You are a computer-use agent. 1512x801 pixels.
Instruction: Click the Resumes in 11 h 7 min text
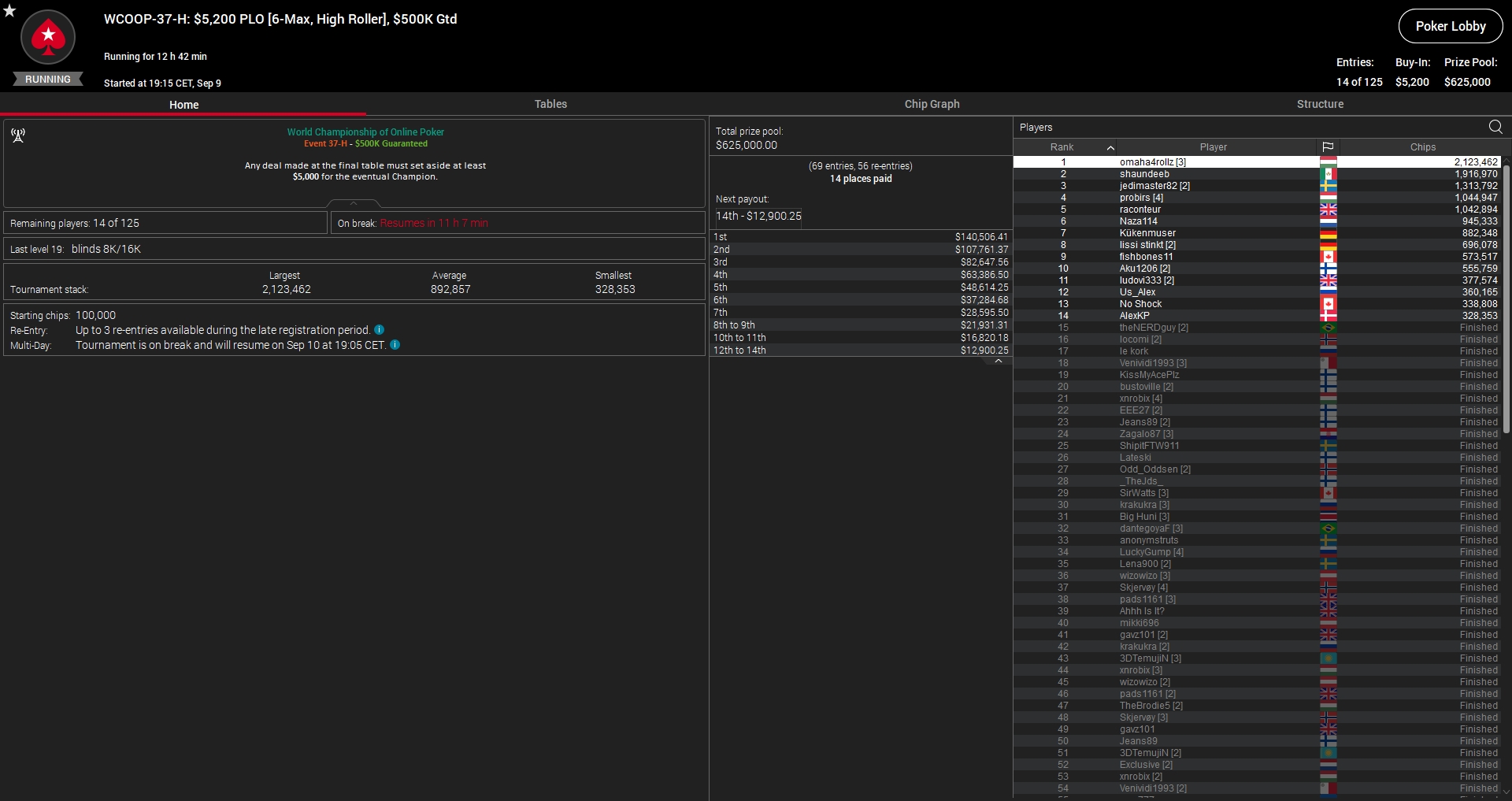(434, 224)
